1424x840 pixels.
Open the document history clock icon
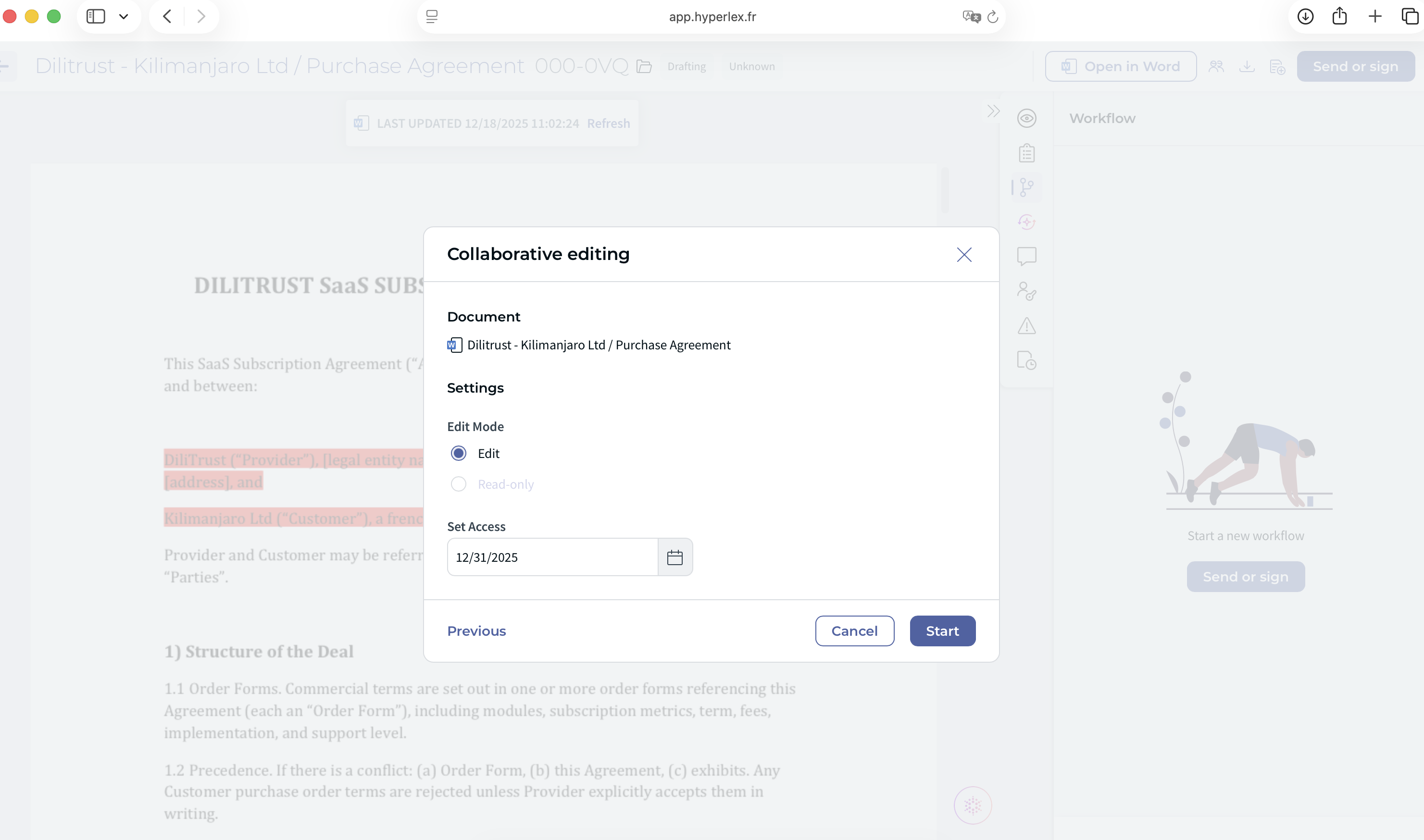[x=1026, y=360]
